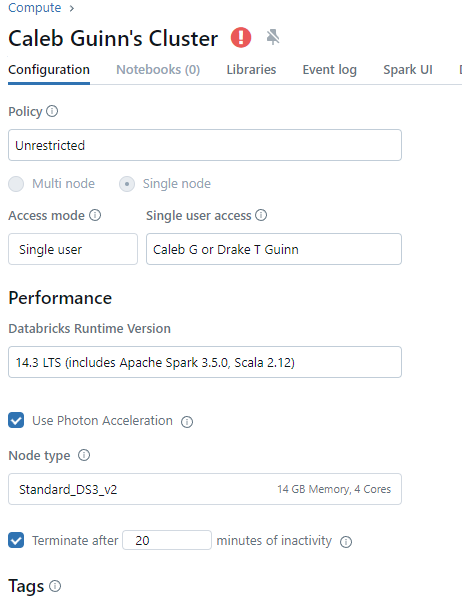
Task: Disable the Terminate after checkbox
Action: click(x=16, y=540)
